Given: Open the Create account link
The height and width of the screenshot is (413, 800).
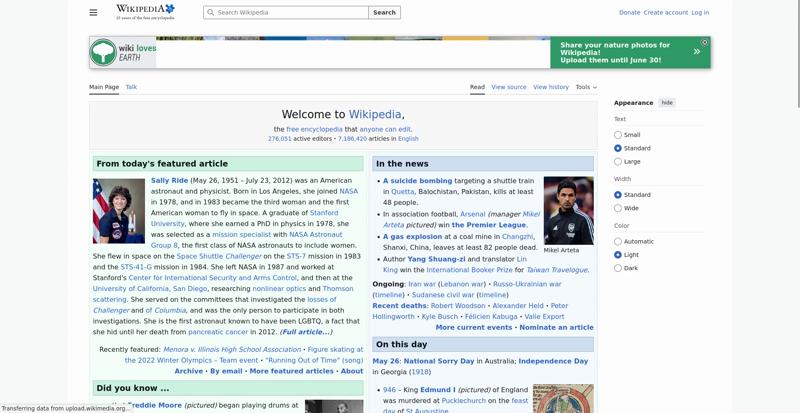Looking at the screenshot, I should (665, 12).
